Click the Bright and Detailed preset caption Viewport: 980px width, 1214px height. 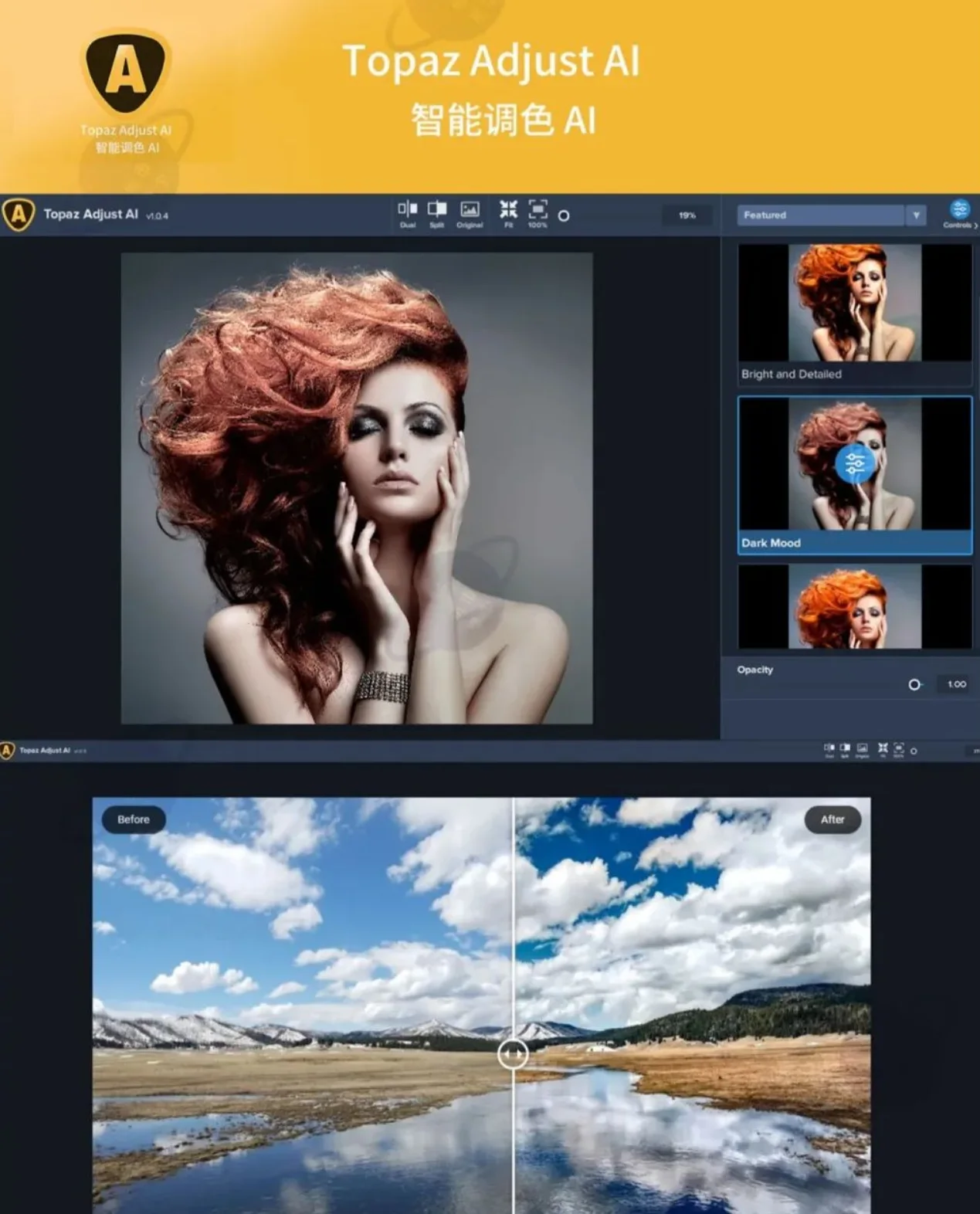[792, 374]
